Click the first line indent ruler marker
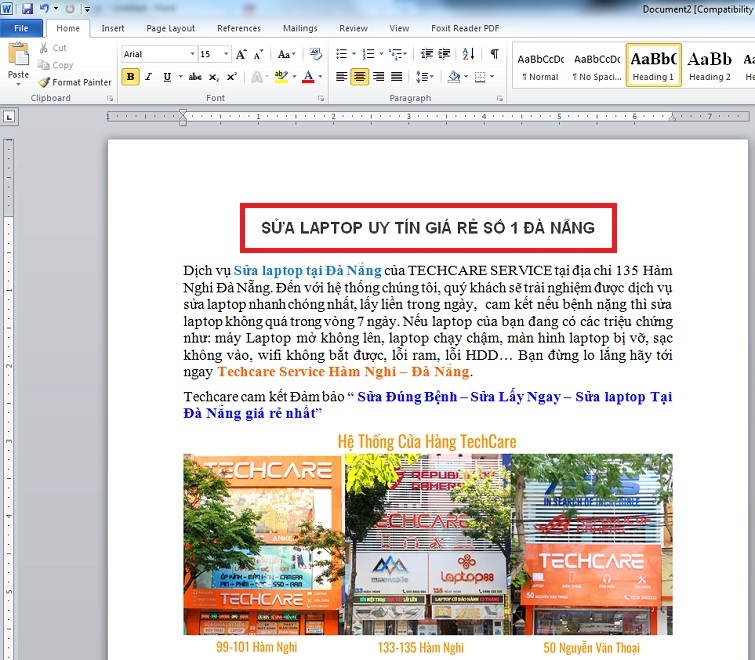The image size is (755, 660). point(183,113)
